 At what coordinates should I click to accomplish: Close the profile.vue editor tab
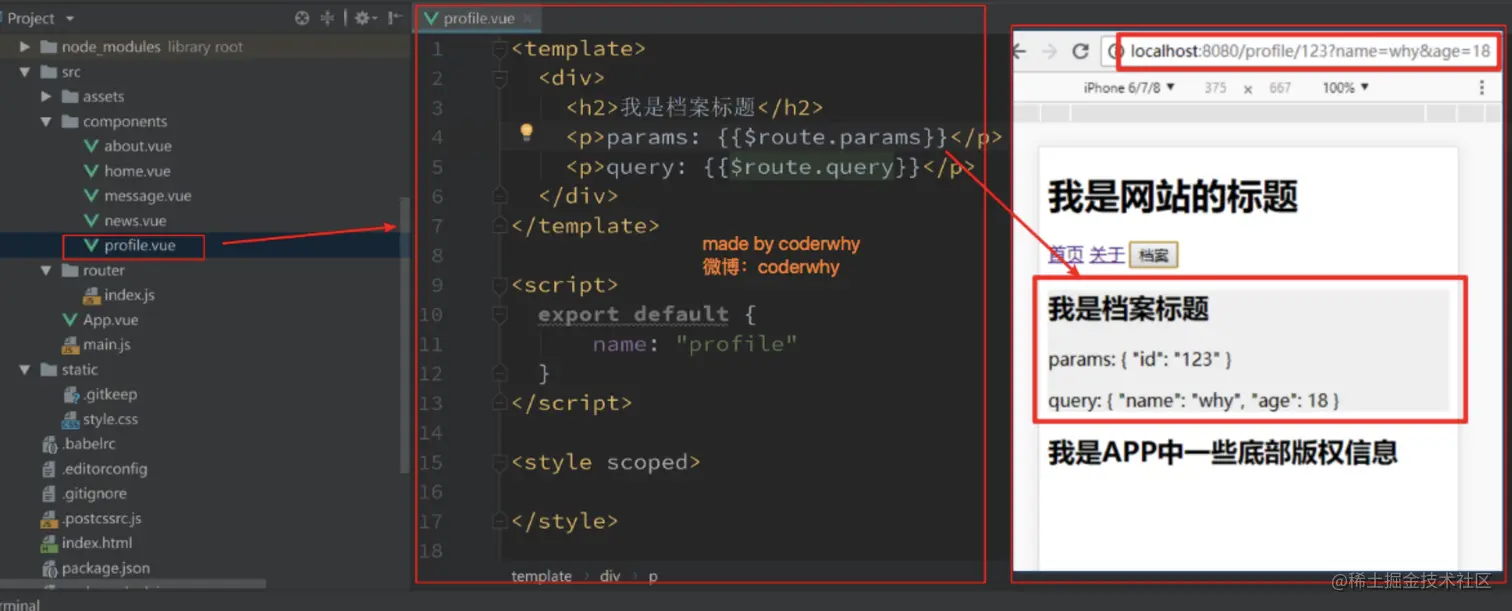527,18
